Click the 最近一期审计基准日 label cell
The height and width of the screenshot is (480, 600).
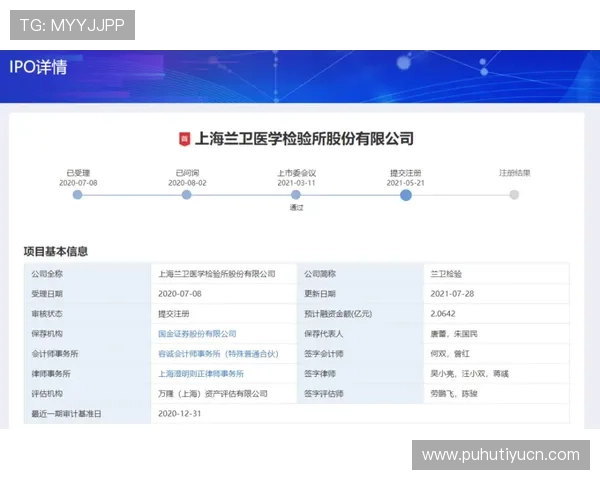pyautogui.click(x=88, y=413)
